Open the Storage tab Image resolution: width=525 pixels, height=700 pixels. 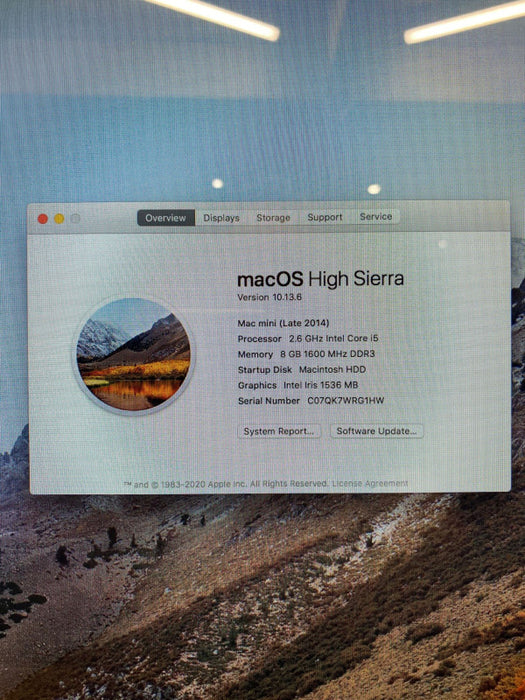click(273, 217)
